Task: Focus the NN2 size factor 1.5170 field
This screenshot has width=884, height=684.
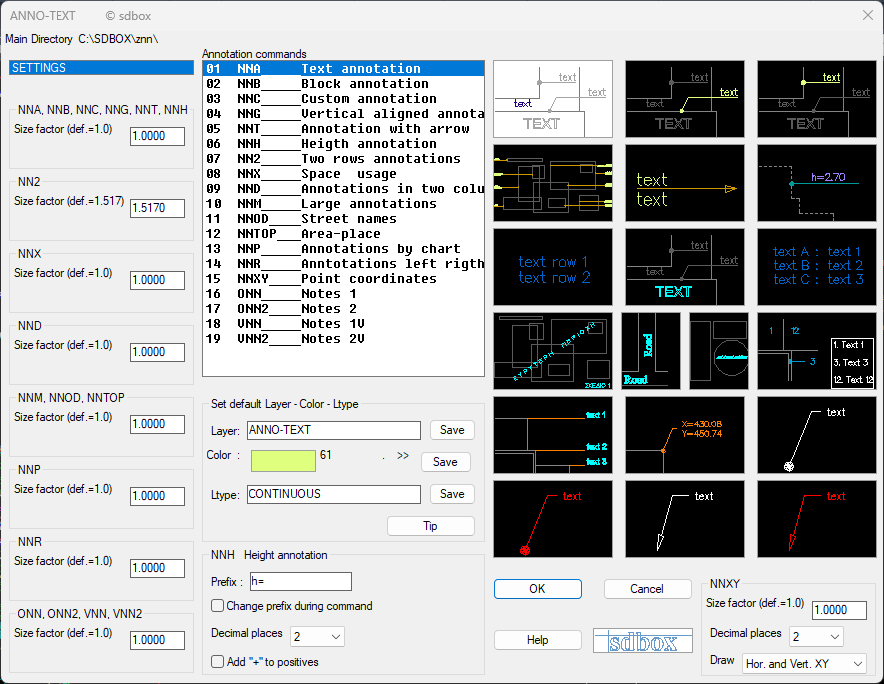Action: (x=157, y=208)
